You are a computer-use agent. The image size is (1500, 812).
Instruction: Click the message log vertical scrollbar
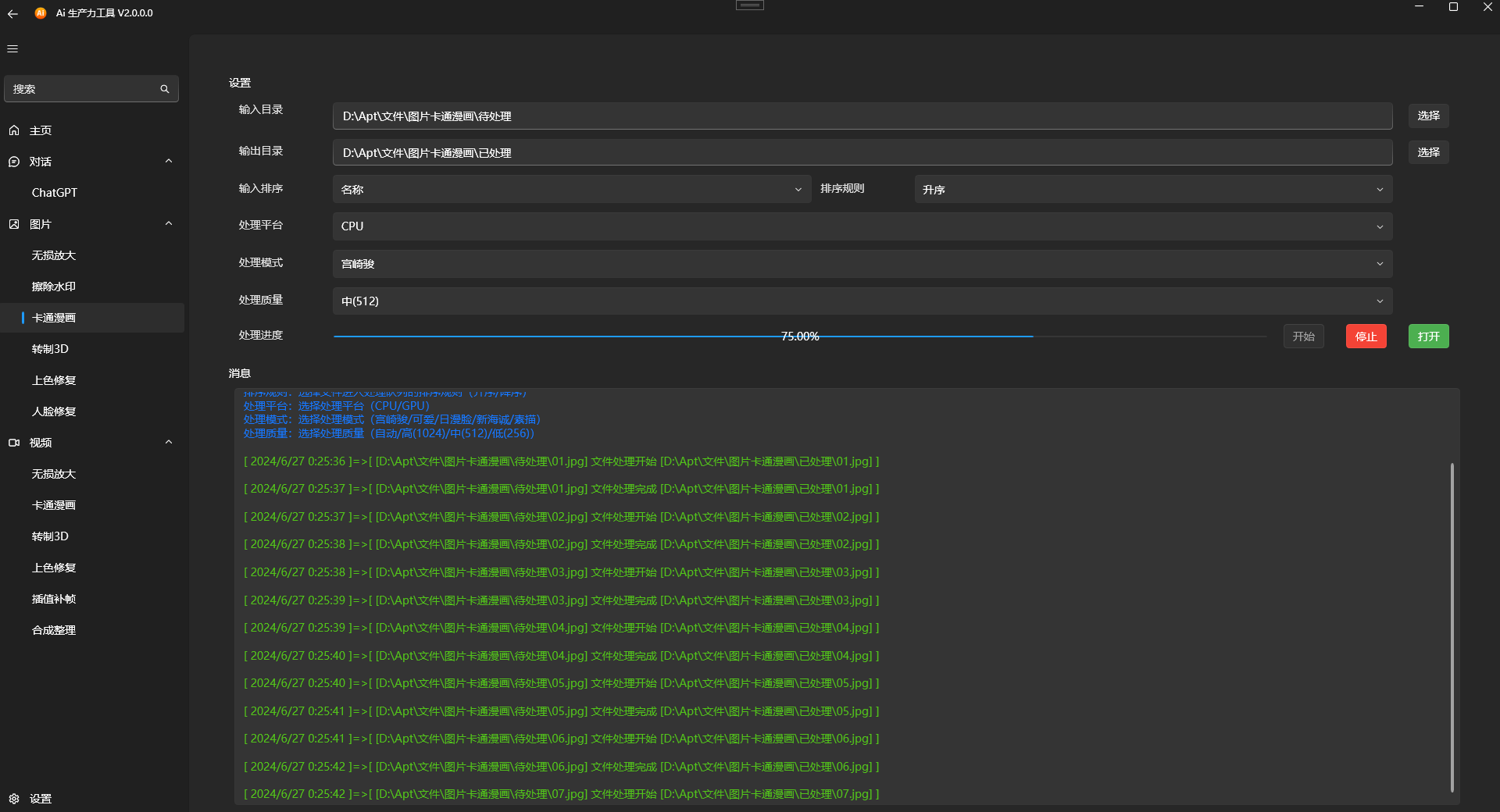pos(1452,628)
